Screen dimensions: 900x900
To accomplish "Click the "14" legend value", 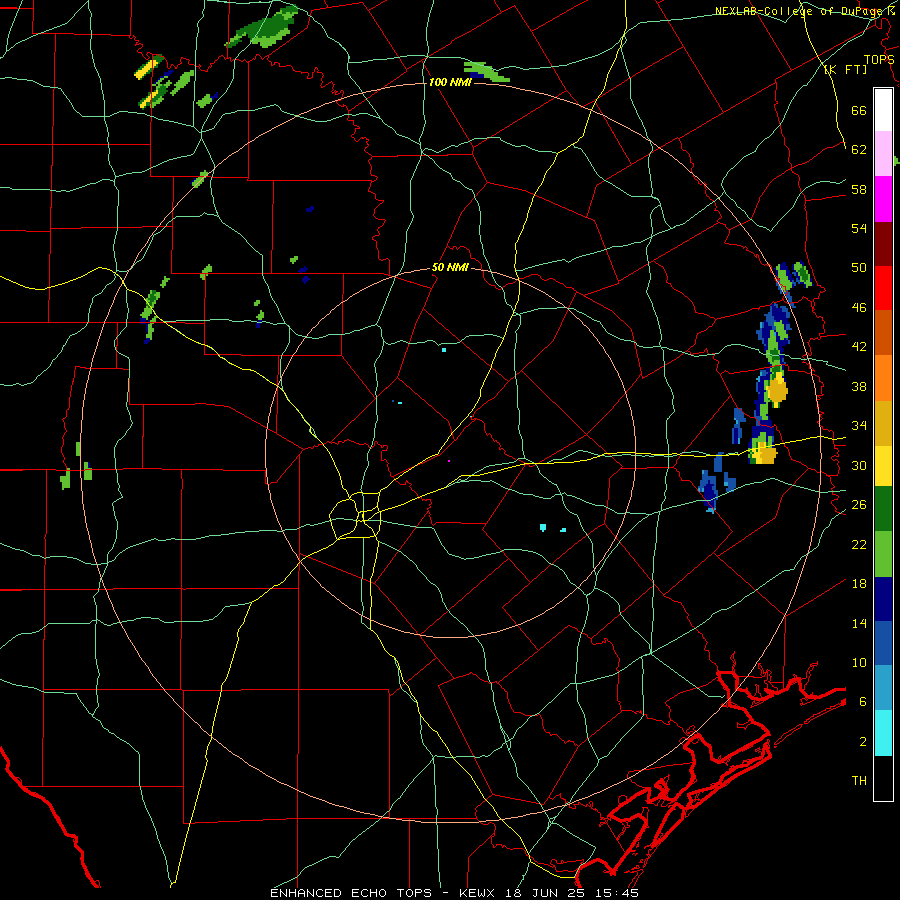I will point(859,623).
